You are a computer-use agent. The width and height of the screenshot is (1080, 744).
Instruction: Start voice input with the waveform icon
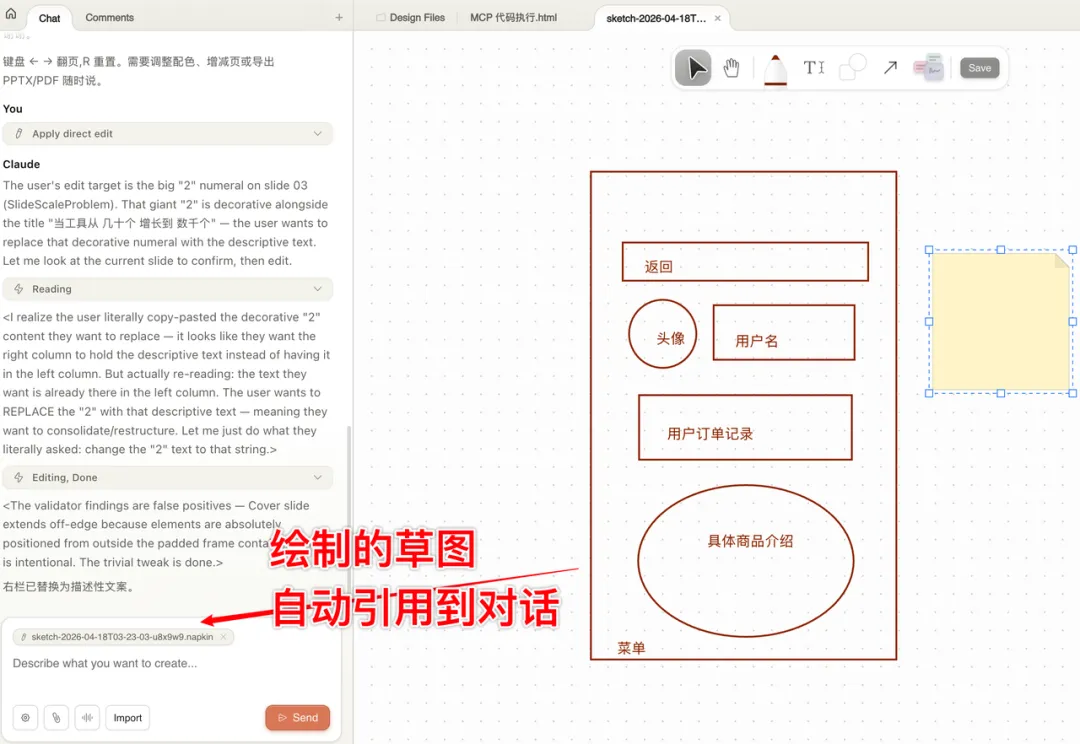[x=87, y=717]
